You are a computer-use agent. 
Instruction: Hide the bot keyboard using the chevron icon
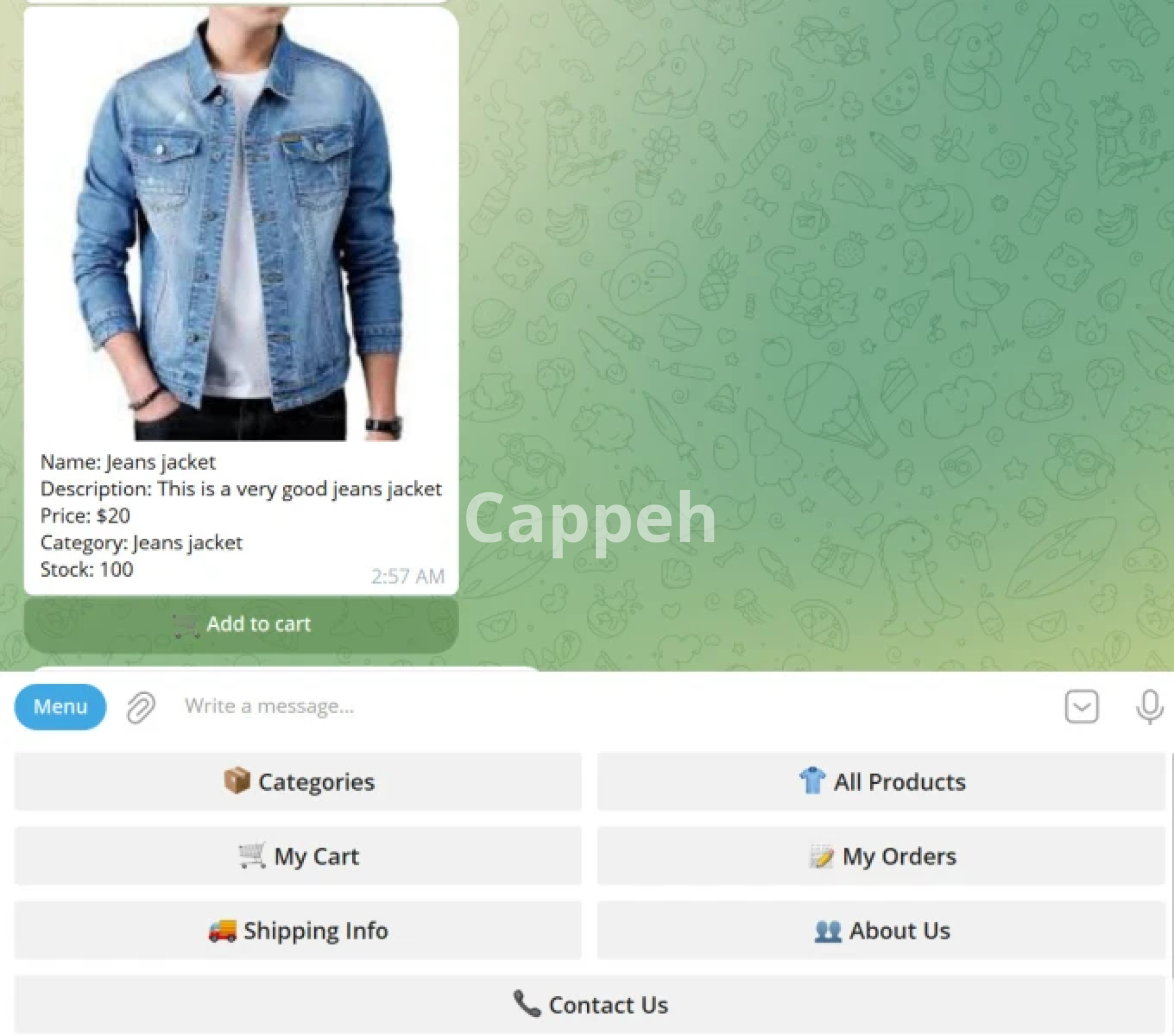[1082, 707]
